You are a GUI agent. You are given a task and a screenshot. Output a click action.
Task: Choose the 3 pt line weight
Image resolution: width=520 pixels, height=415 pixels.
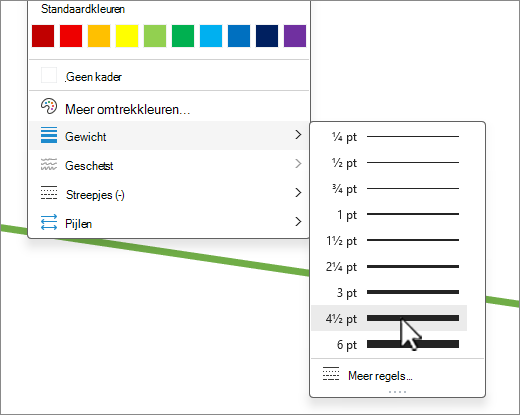click(x=389, y=292)
